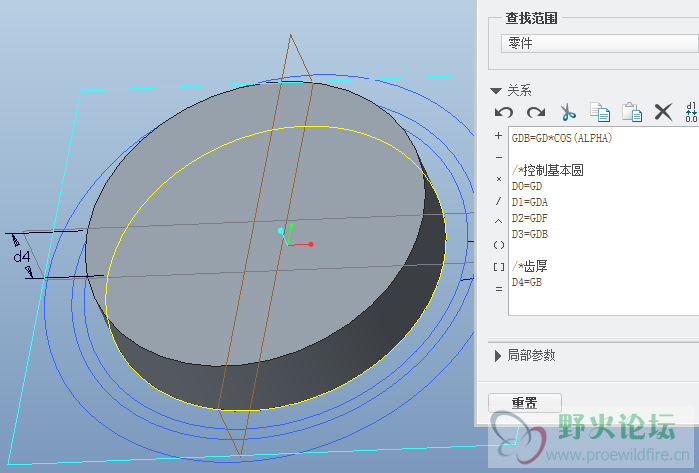Insert multiplication operator from side column
The height and width of the screenshot is (473, 699).
499,180
